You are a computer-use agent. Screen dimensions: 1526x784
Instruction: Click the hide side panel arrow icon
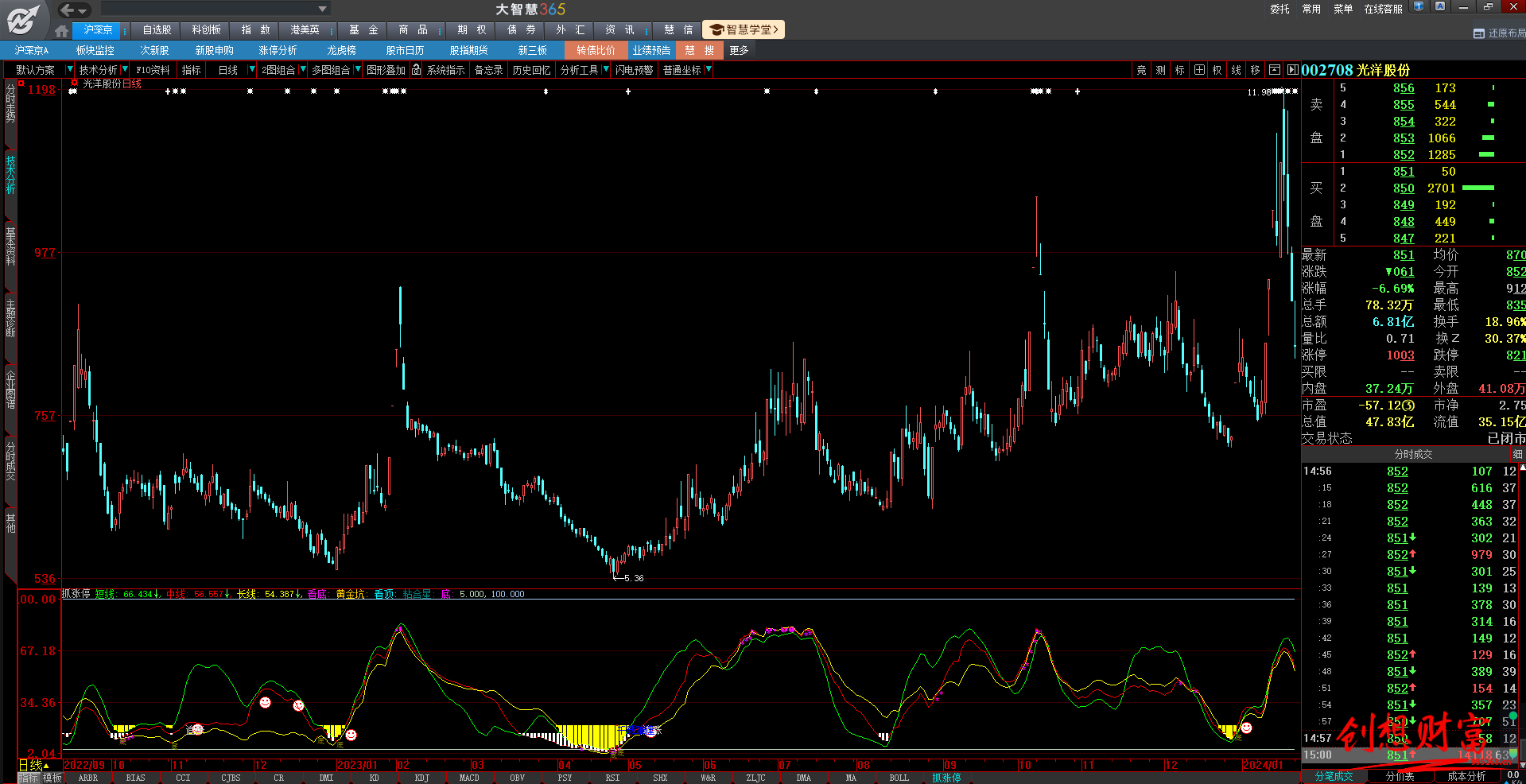(1292, 70)
